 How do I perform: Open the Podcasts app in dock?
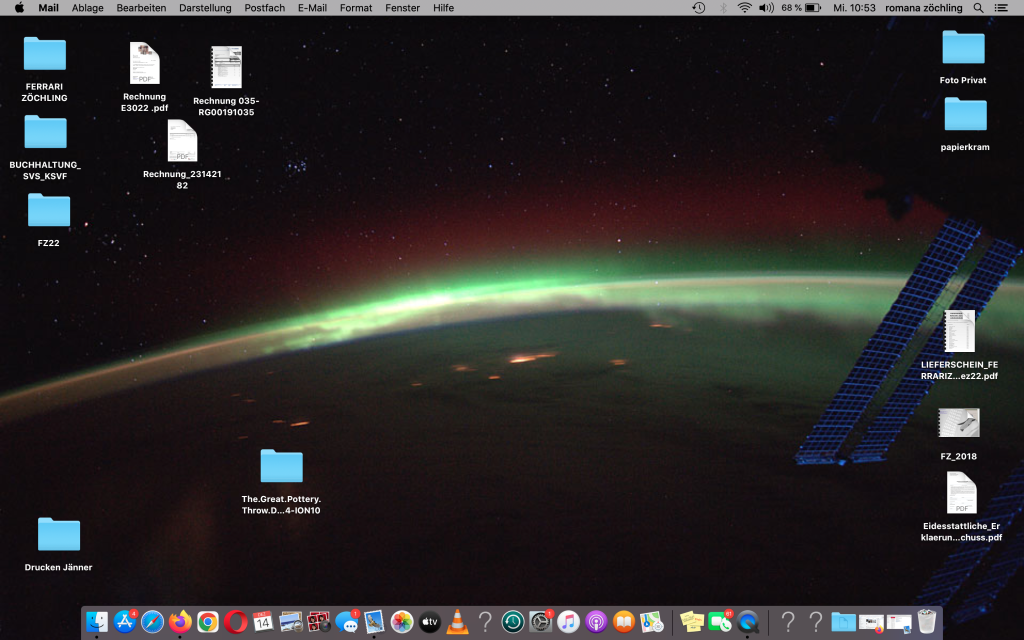point(596,622)
